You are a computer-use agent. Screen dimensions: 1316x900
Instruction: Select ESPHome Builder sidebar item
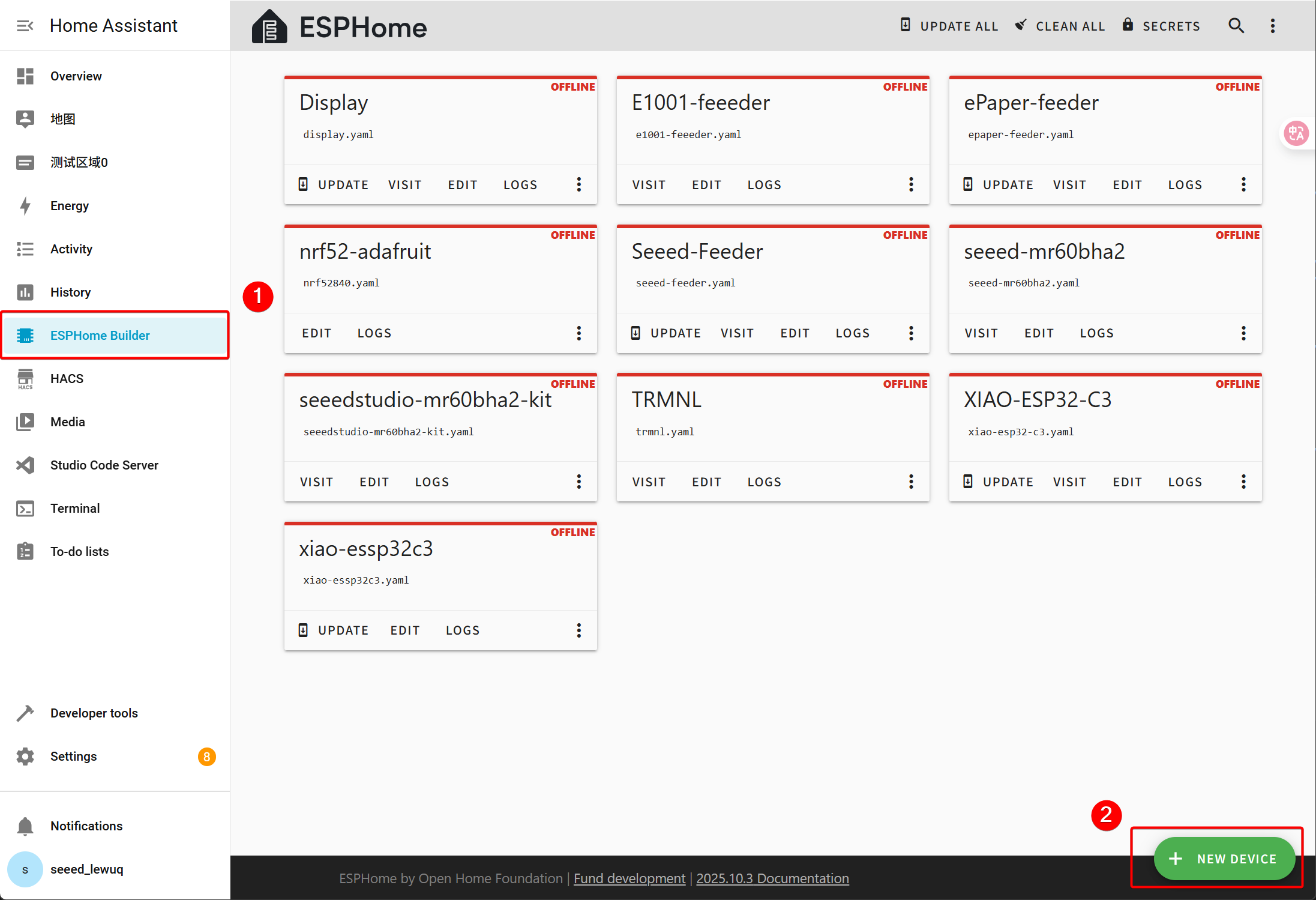(100, 336)
